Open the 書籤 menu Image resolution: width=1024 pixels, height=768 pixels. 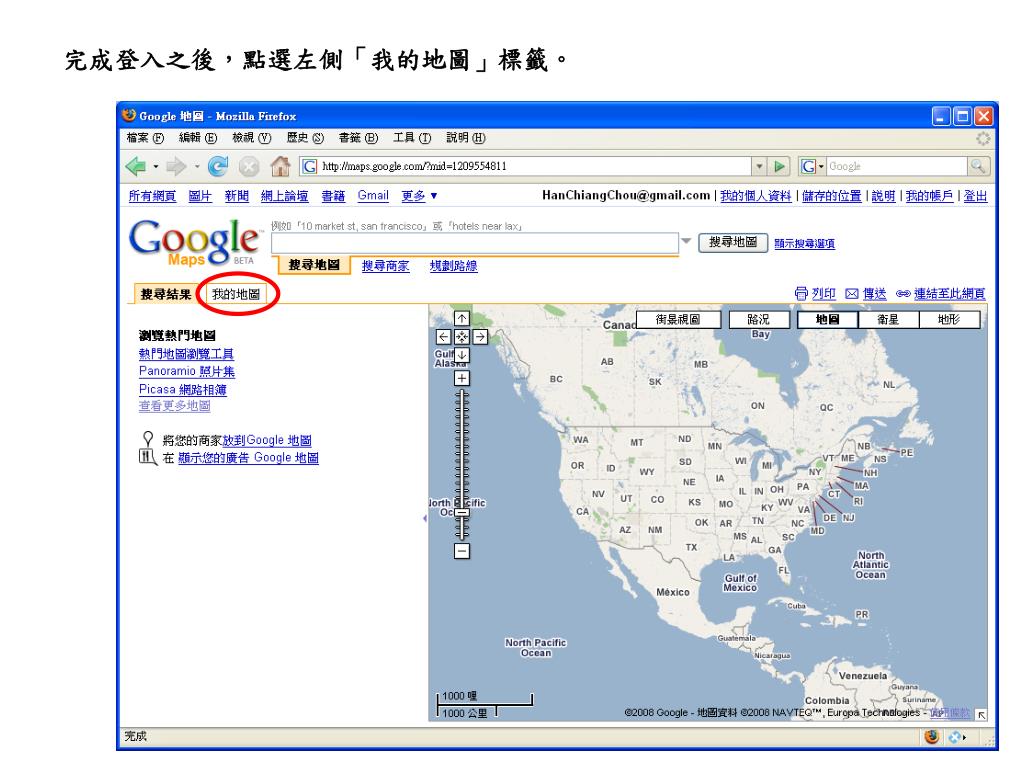click(358, 138)
